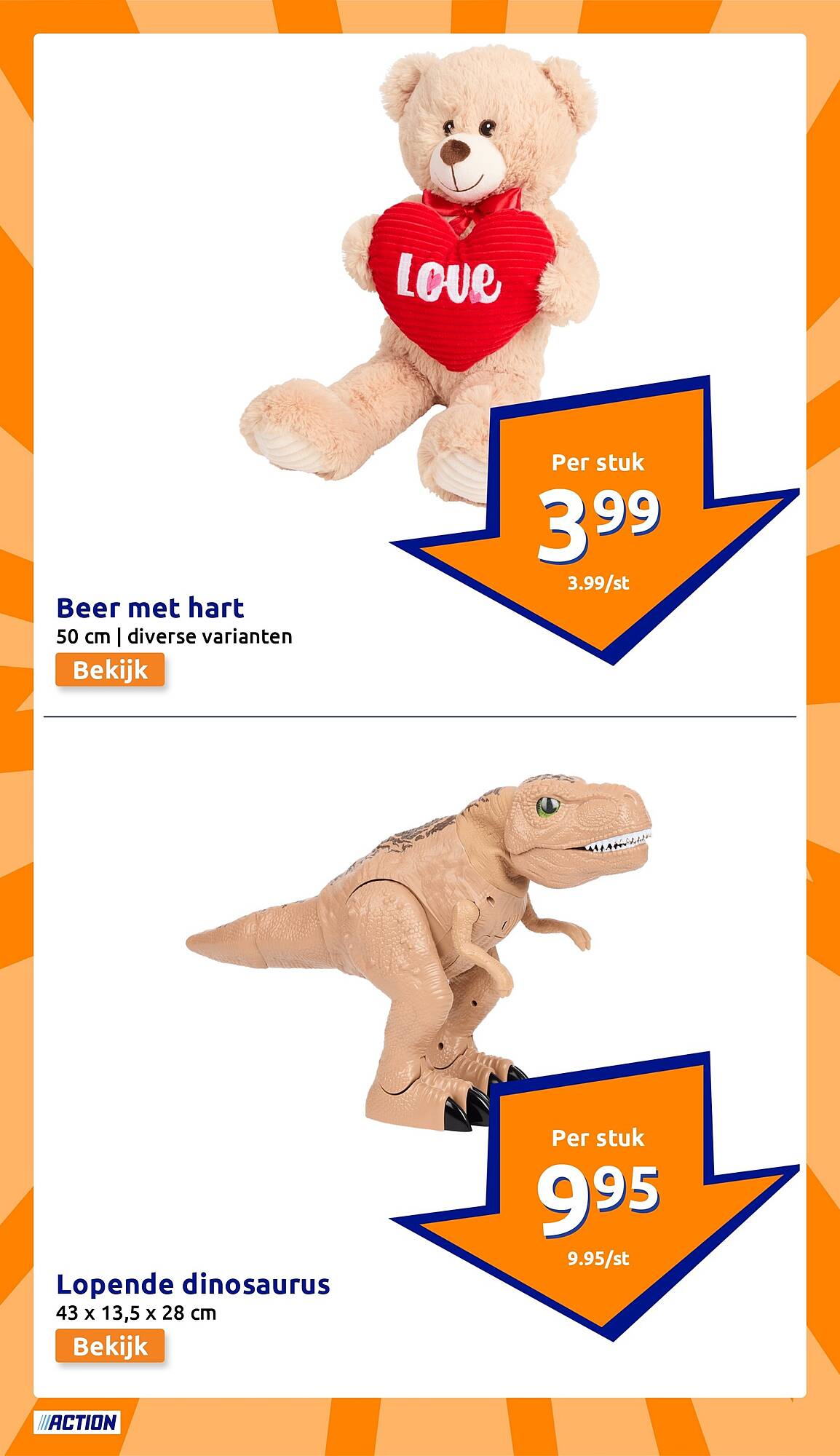This screenshot has width=840, height=1456.
Task: Click the teddy bear's red bow
Action: point(472,204)
